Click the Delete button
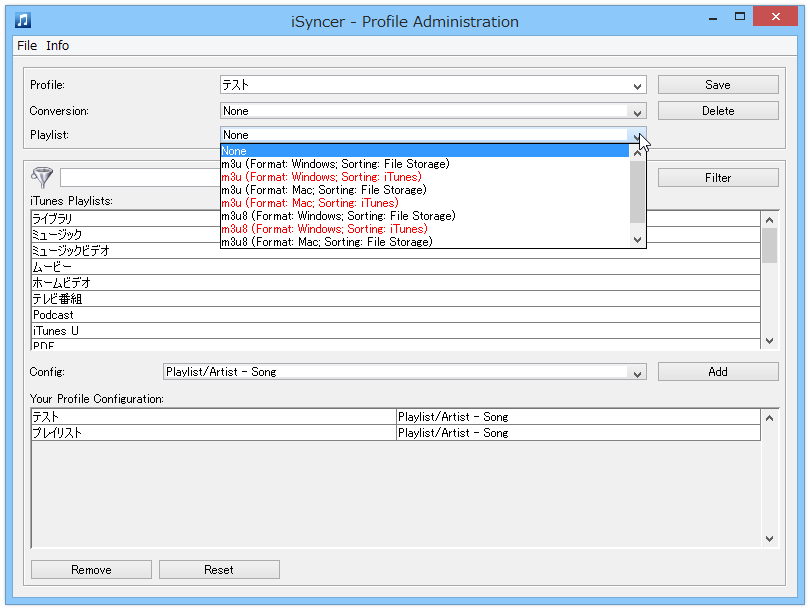The width and height of the screenshot is (810, 610). 718,111
